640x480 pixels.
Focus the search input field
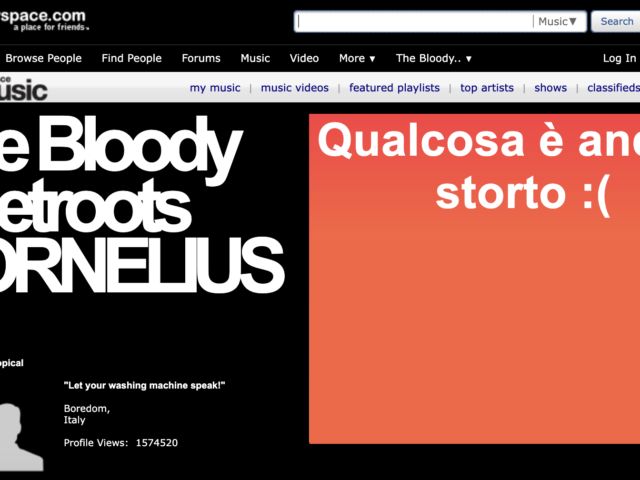(x=414, y=21)
